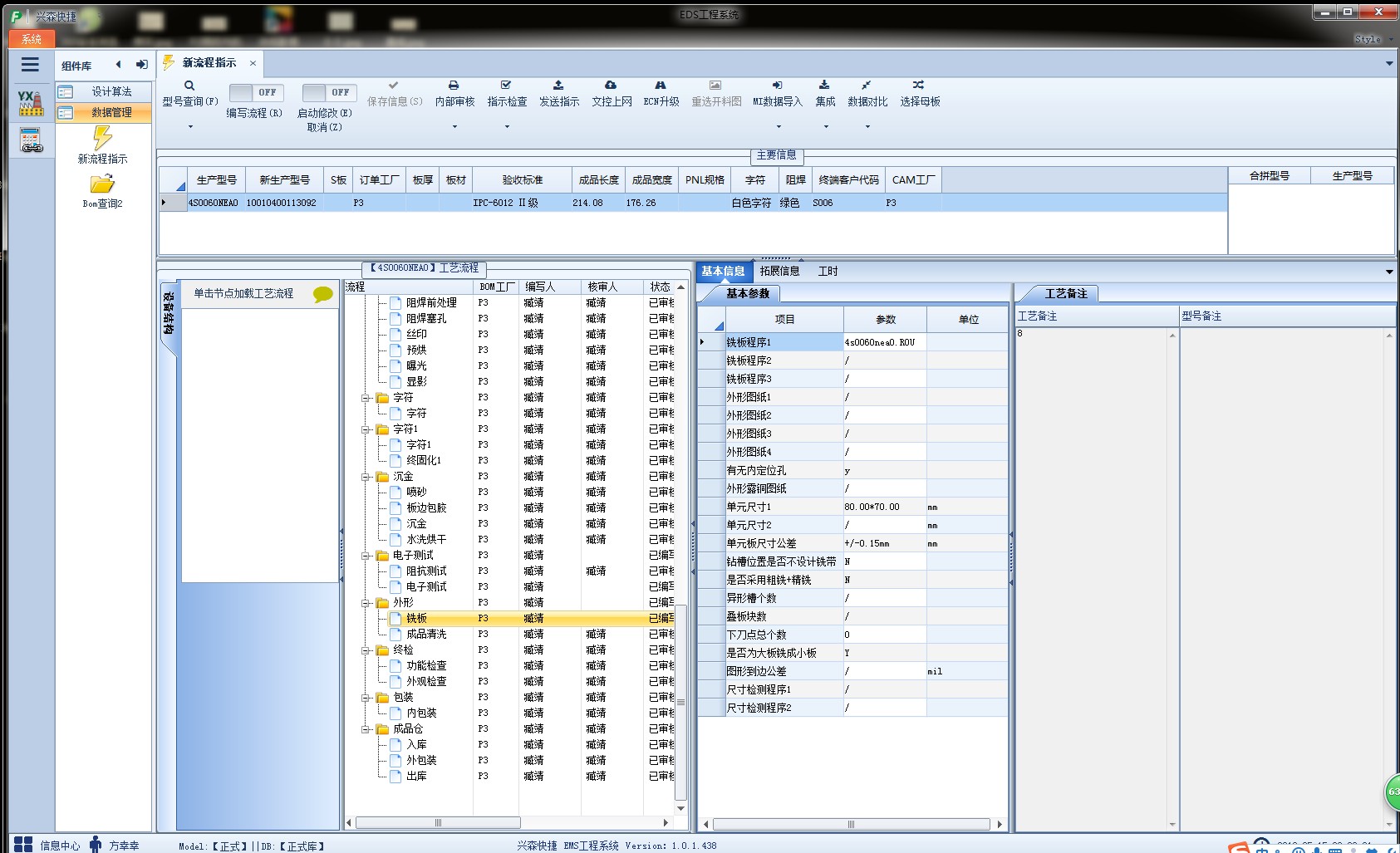Collapse the 包装 folder node
Screen dimensions: 1400x853
click(x=366, y=698)
